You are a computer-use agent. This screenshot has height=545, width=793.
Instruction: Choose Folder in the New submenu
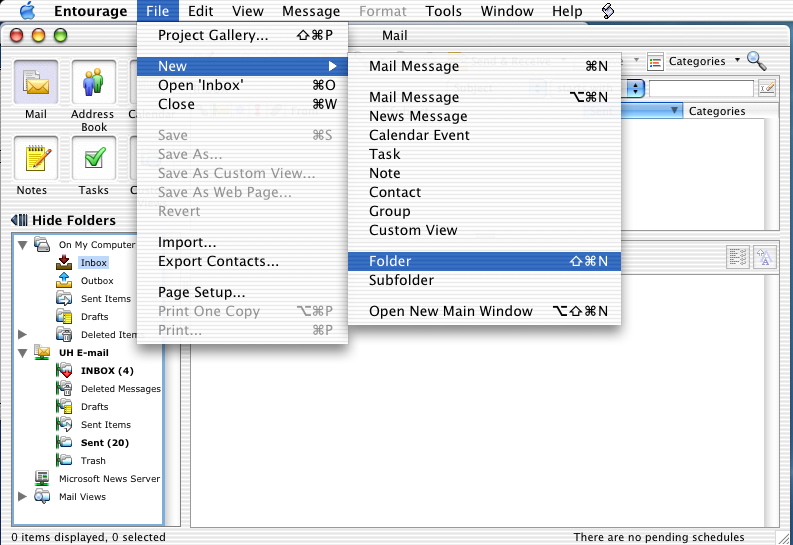tap(484, 261)
